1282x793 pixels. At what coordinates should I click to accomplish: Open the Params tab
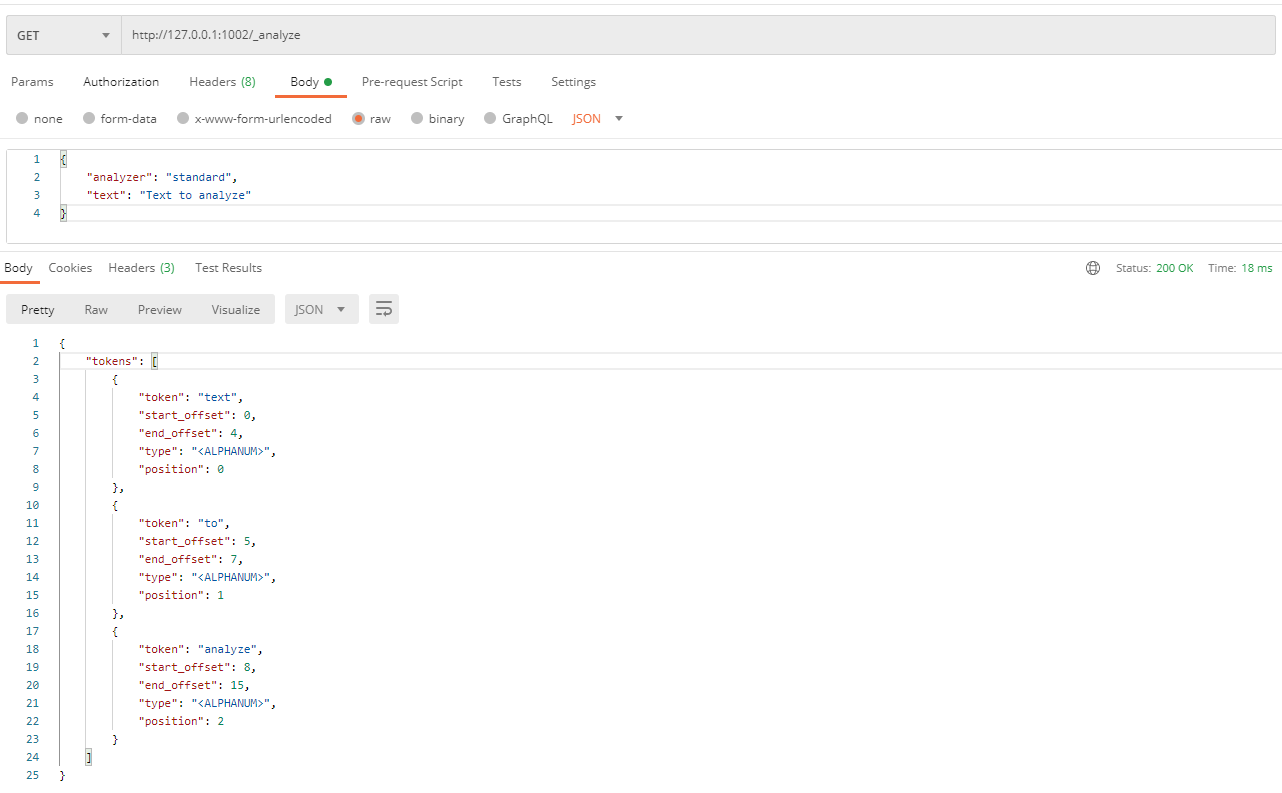tap(32, 82)
